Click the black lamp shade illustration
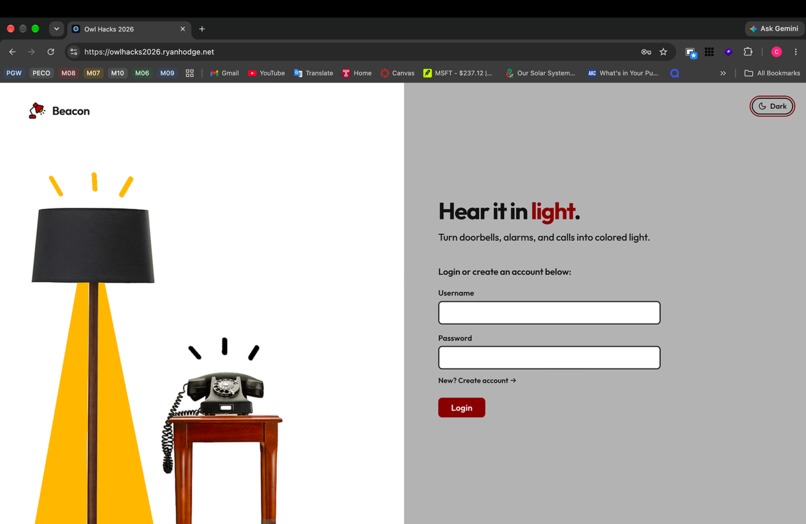The height and width of the screenshot is (524, 806). pos(93,245)
